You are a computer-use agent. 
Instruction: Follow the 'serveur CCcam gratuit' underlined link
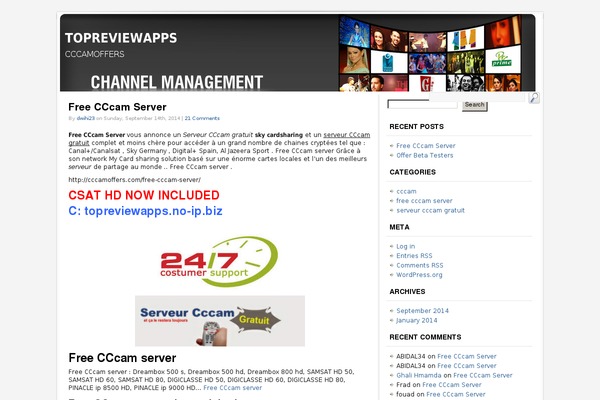(x=347, y=135)
